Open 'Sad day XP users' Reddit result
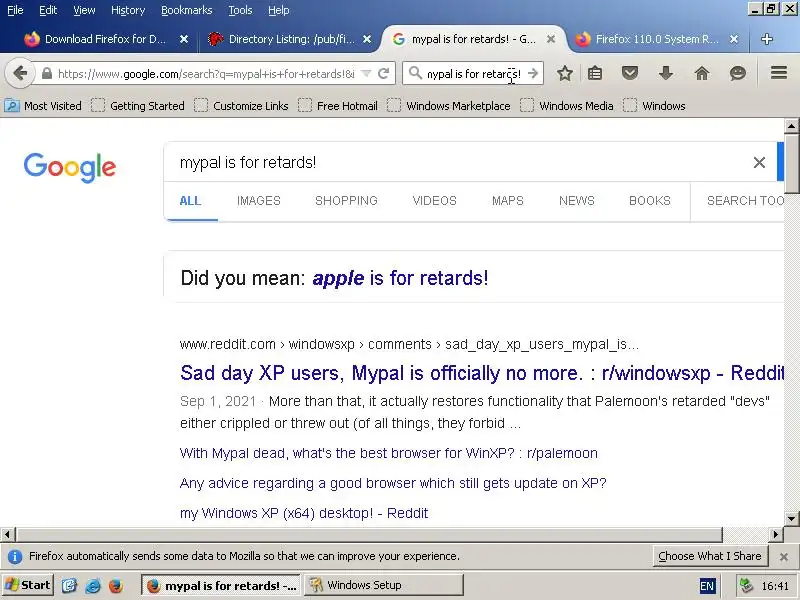The width and height of the screenshot is (800, 600). pyautogui.click(x=482, y=373)
